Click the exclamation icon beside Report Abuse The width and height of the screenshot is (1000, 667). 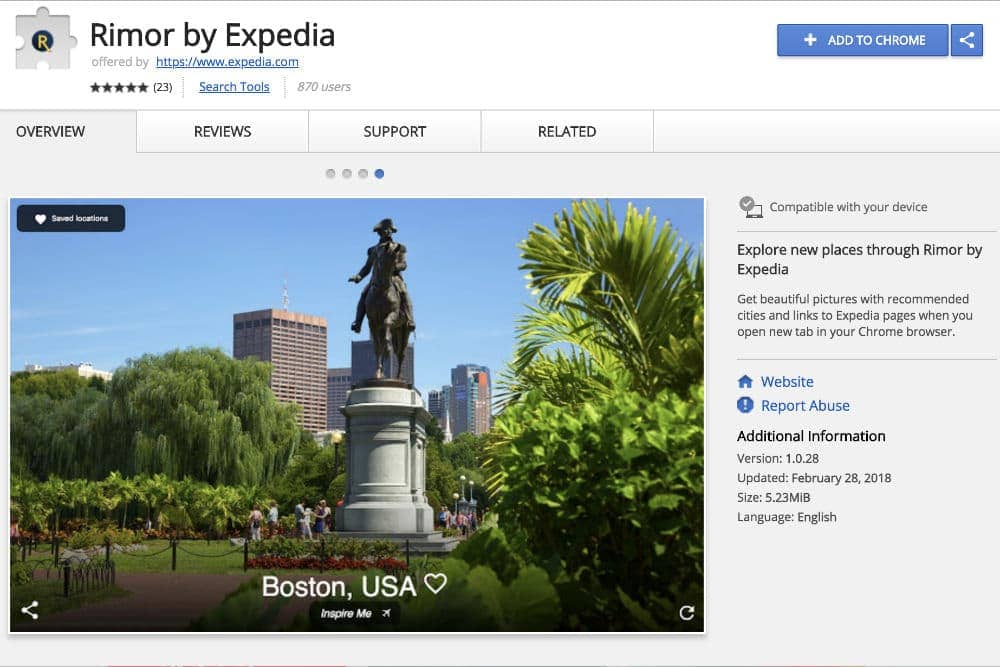pos(745,405)
